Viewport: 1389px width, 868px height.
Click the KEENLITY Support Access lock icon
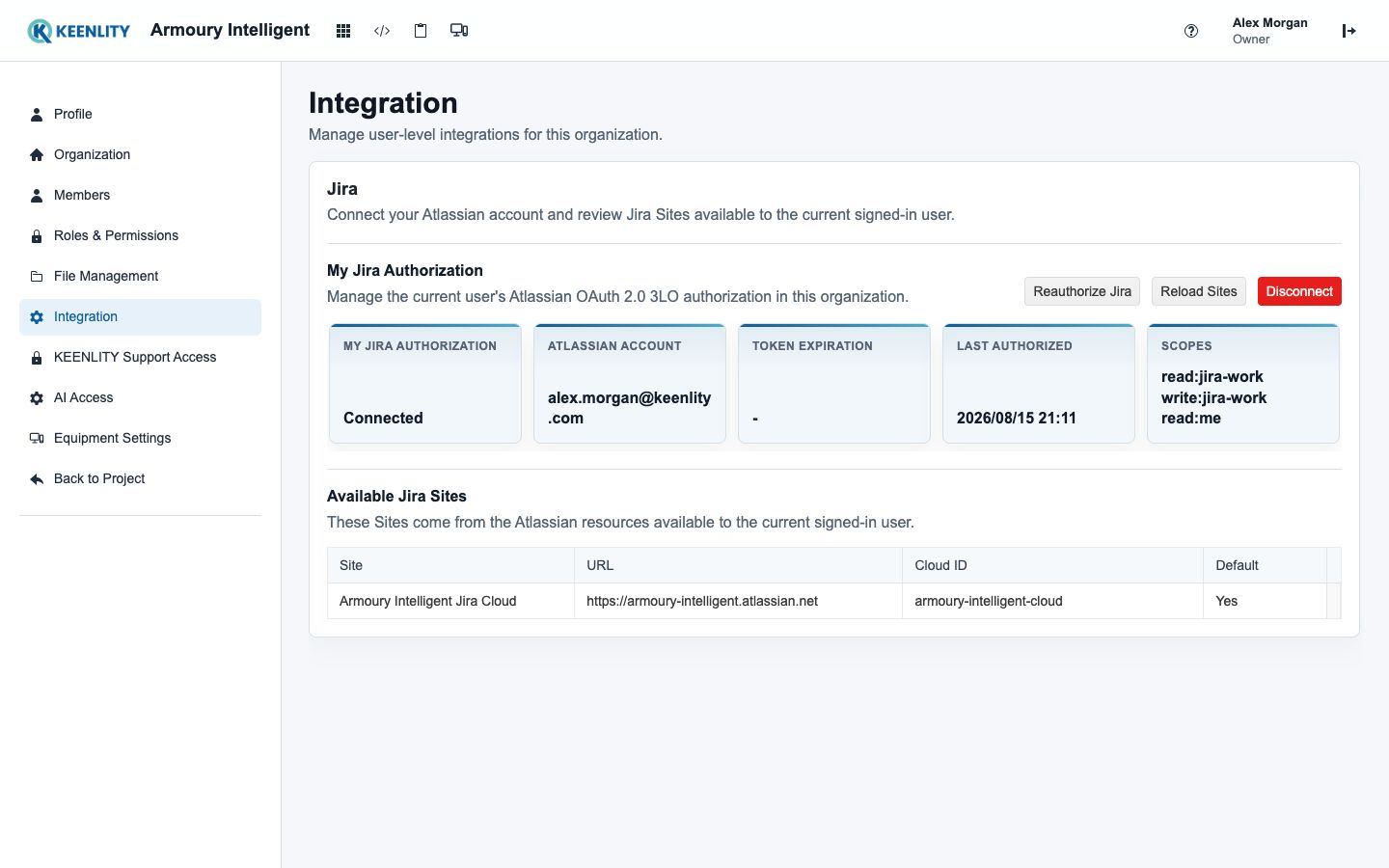click(x=37, y=357)
